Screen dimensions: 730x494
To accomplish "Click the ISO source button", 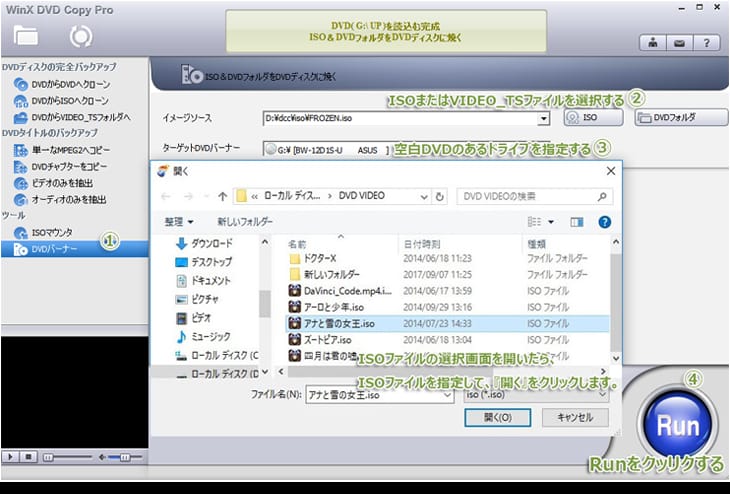I will pos(594,117).
